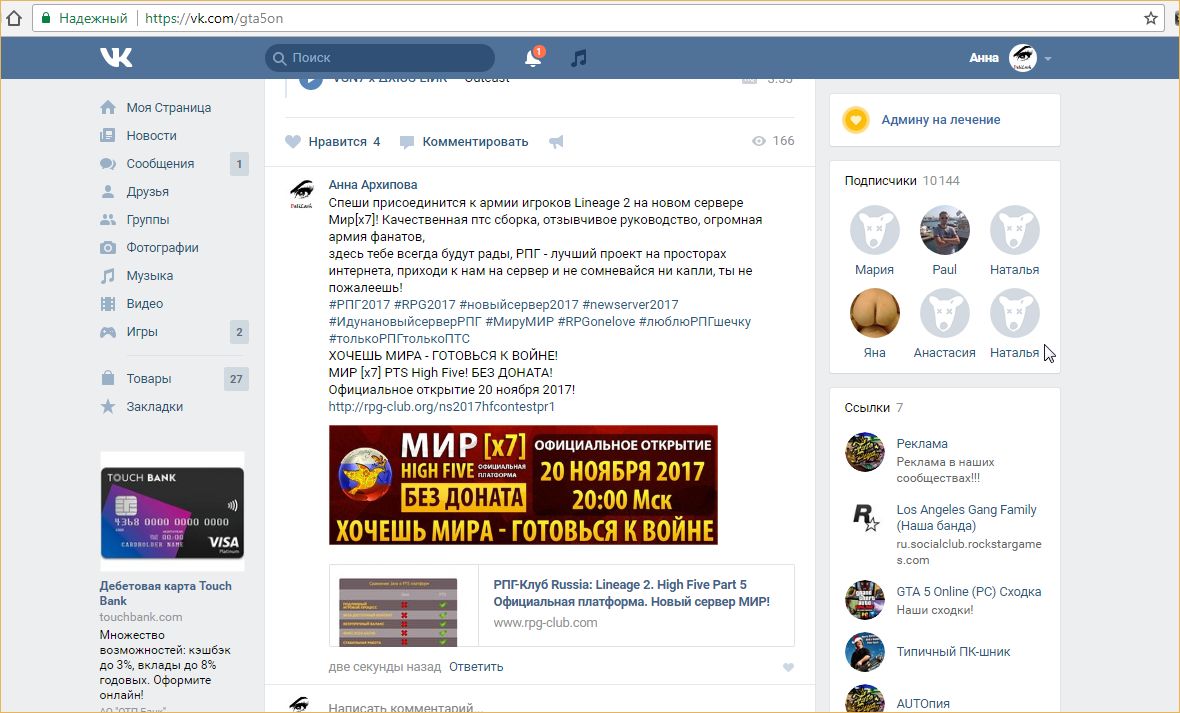Click the Поиск search field
Screen dimensions: 1180x713
click(x=380, y=57)
